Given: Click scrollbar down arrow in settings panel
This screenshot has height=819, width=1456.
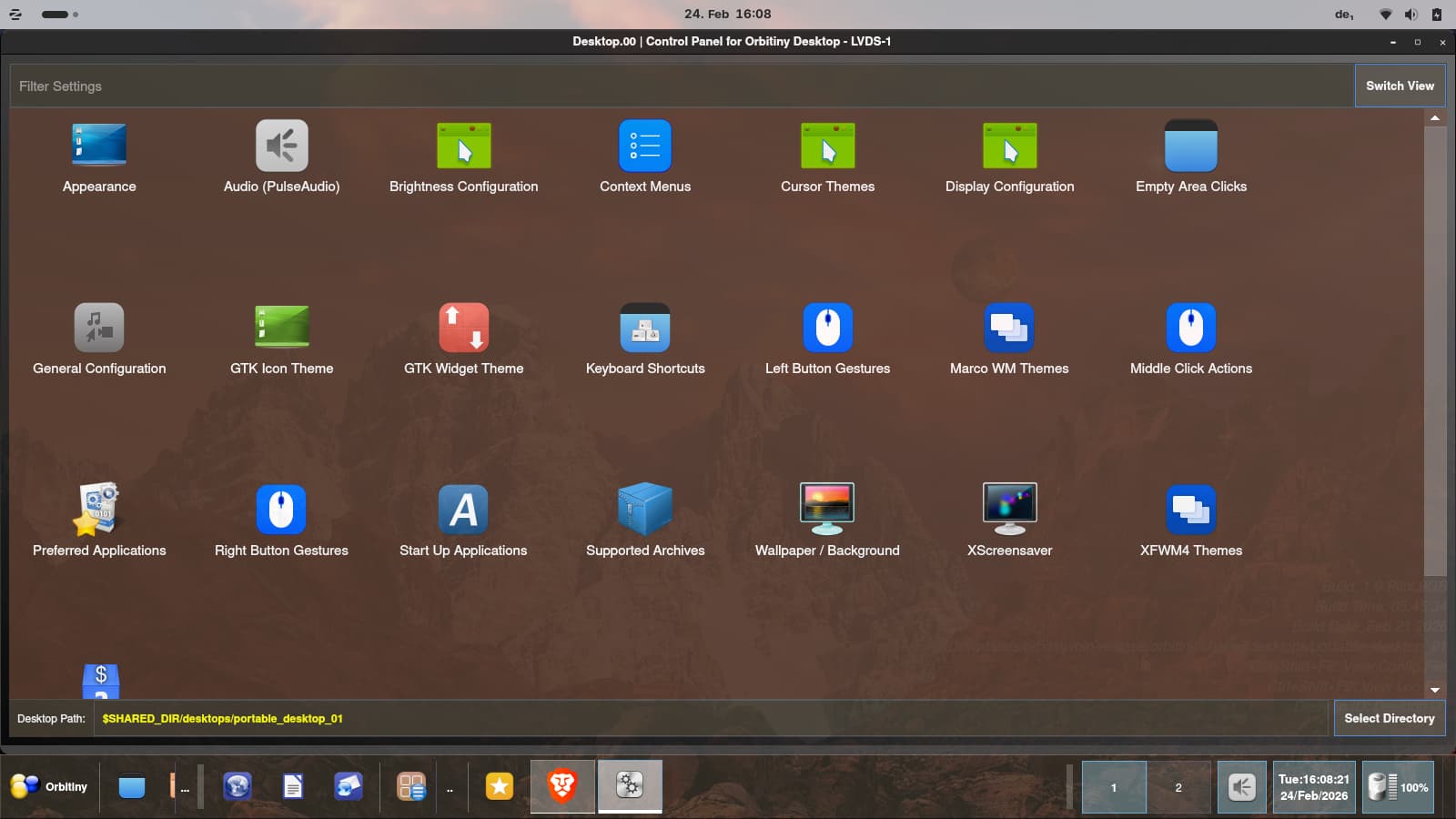Looking at the screenshot, I should click(x=1435, y=691).
